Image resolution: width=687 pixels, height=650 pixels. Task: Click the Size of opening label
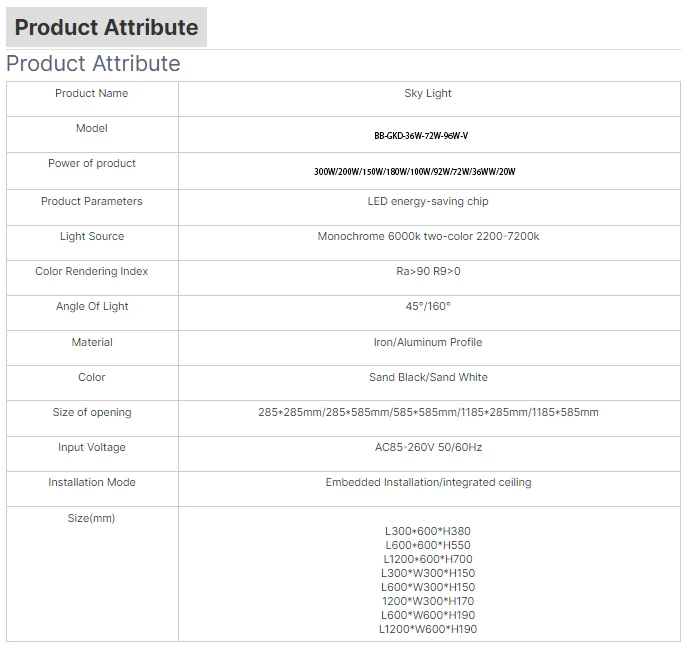[x=92, y=413]
